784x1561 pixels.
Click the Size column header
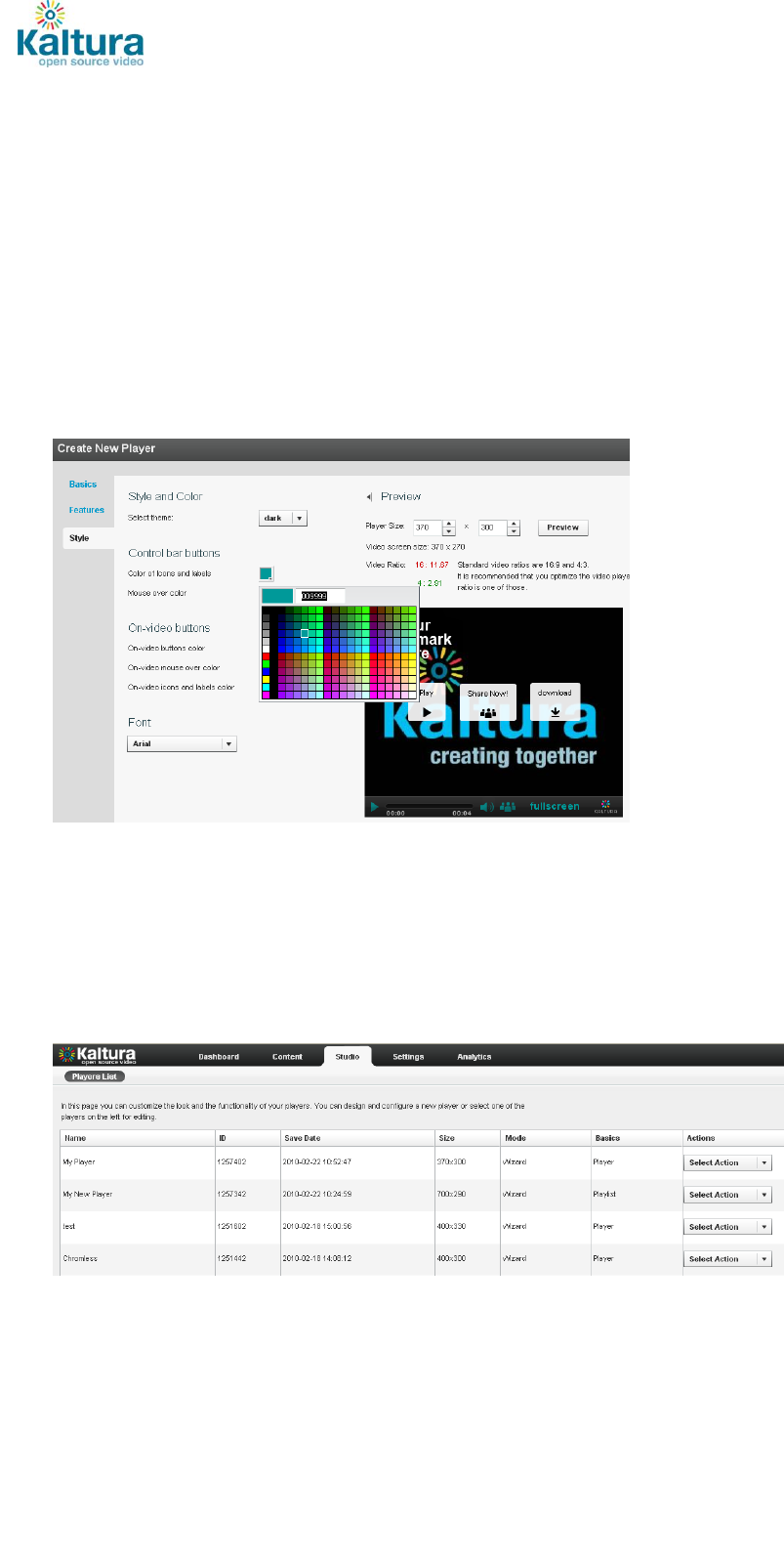click(467, 1139)
